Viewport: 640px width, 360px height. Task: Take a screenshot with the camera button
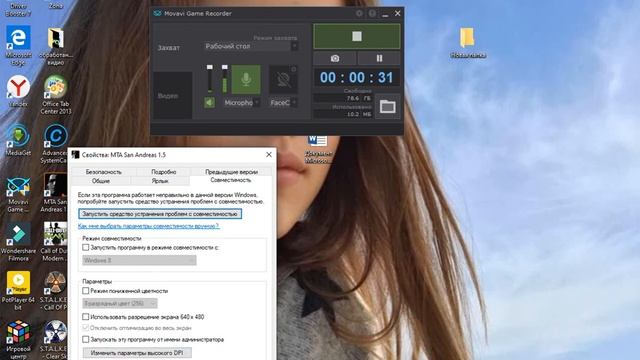[x=335, y=58]
